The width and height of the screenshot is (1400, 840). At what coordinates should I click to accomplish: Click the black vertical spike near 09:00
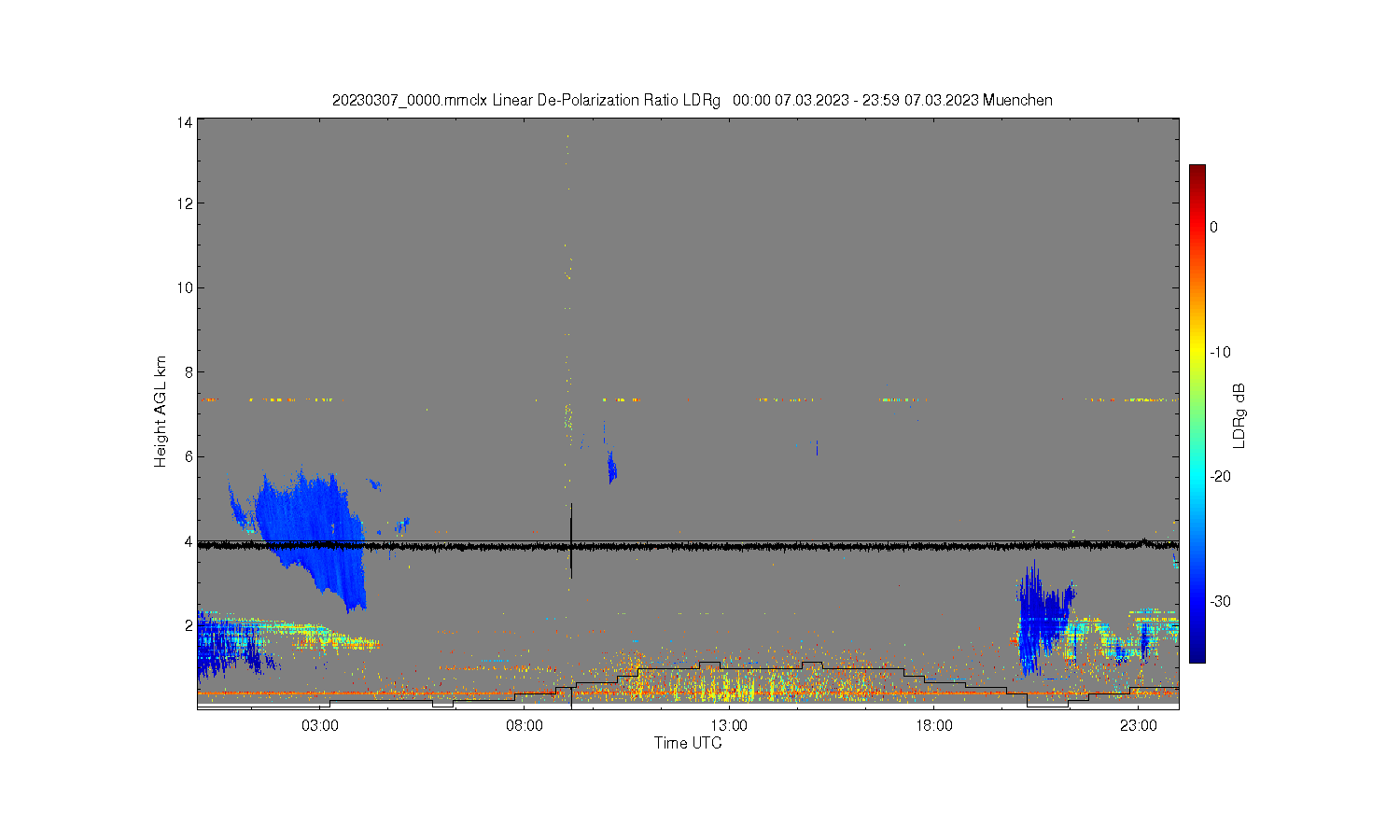[x=571, y=541]
